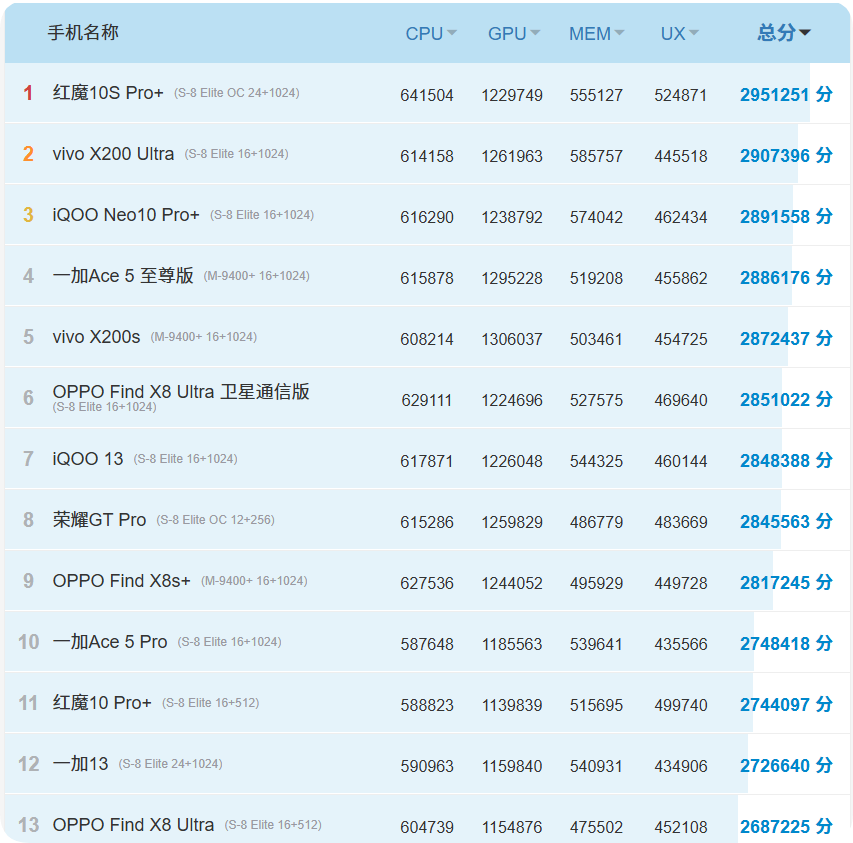Select the 荣耀GT Pro phone name

coord(100,519)
